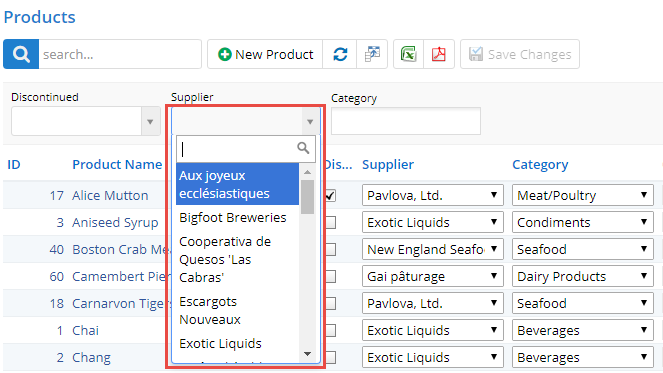The image size is (663, 373).
Task: Open Alice Mutton supplier dropdown
Action: click(x=433, y=195)
